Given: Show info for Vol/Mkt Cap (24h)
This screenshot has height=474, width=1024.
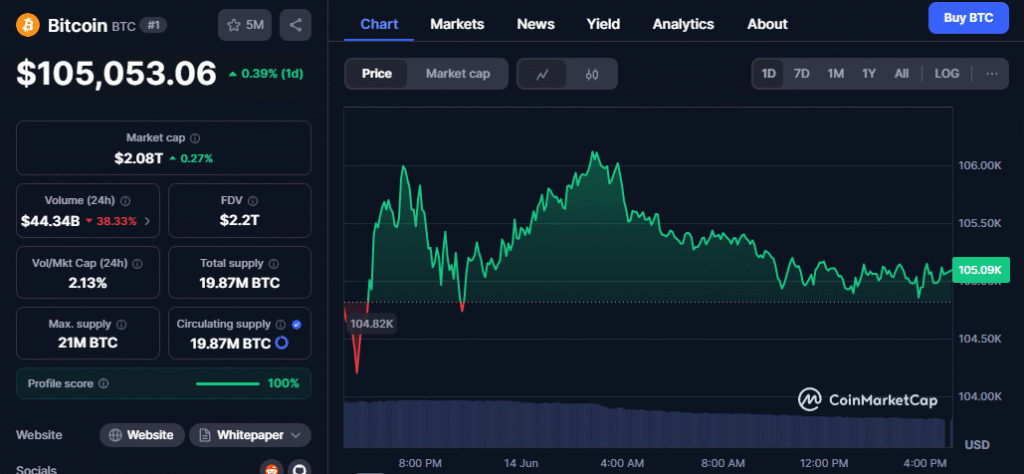Looking at the screenshot, I should coord(137,264).
